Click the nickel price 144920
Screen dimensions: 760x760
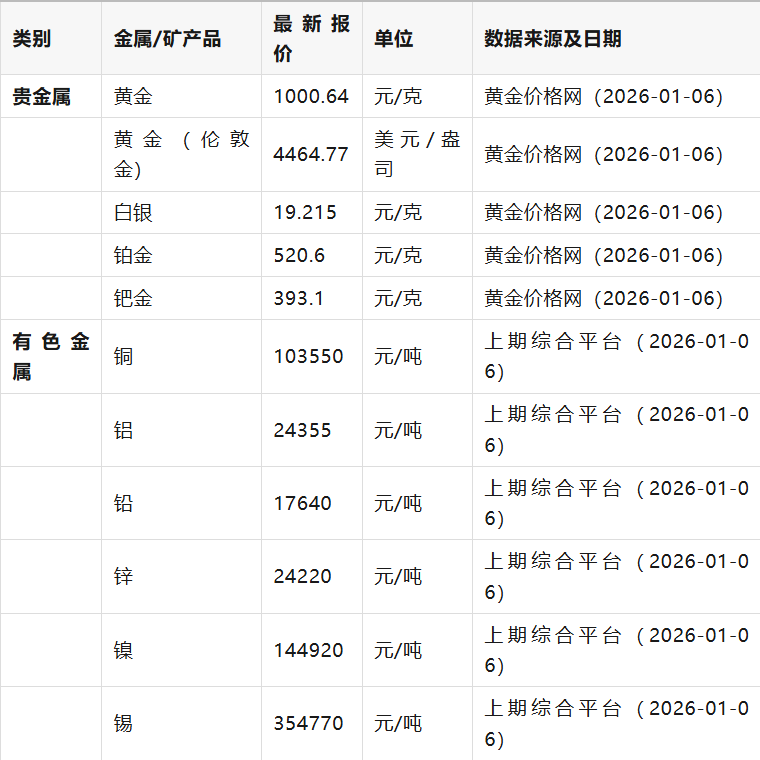click(x=308, y=650)
